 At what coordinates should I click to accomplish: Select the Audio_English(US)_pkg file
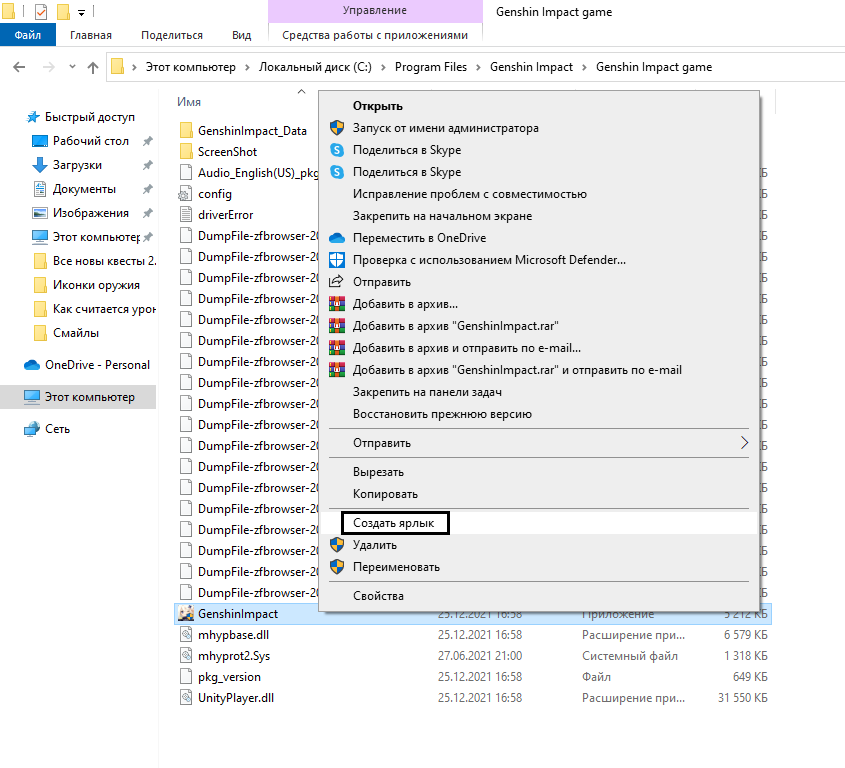click(258, 172)
